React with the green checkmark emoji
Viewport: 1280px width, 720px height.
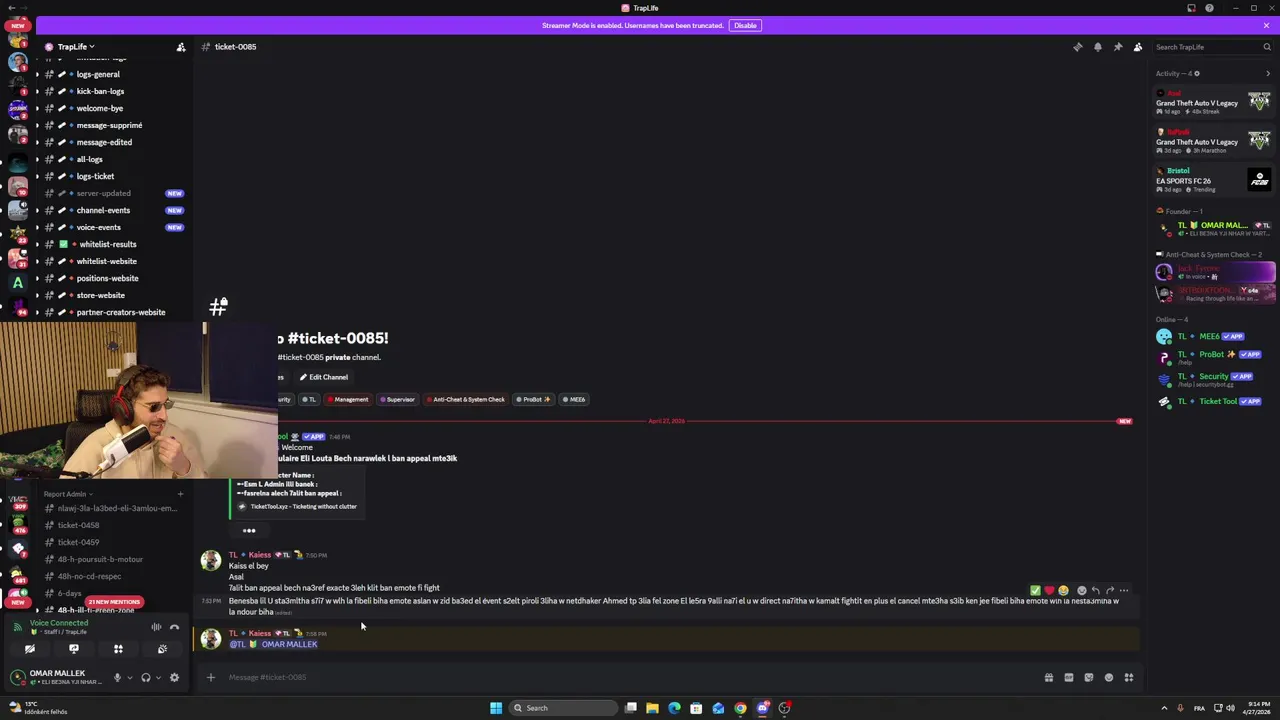pyautogui.click(x=1035, y=590)
